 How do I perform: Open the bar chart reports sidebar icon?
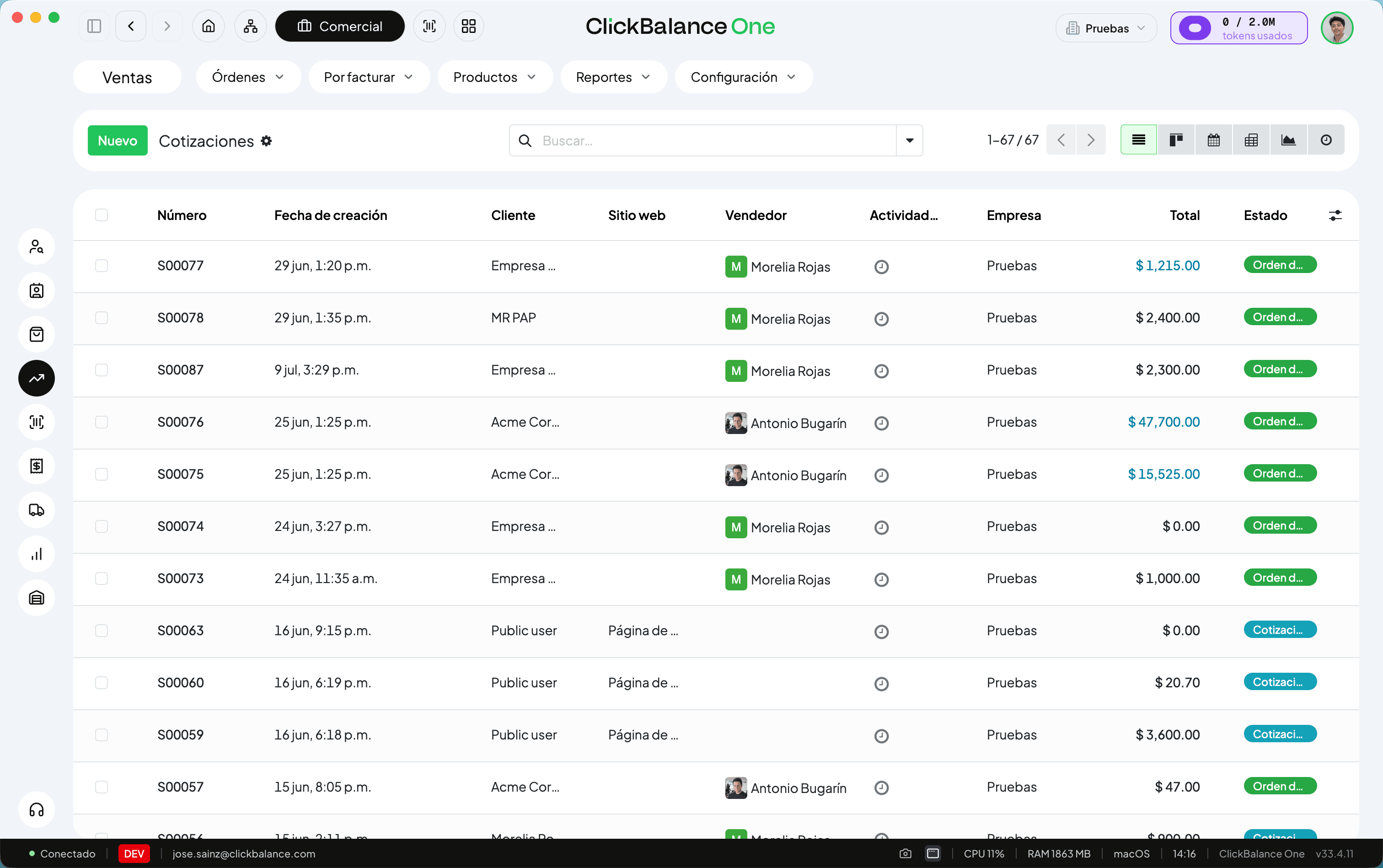[37, 554]
